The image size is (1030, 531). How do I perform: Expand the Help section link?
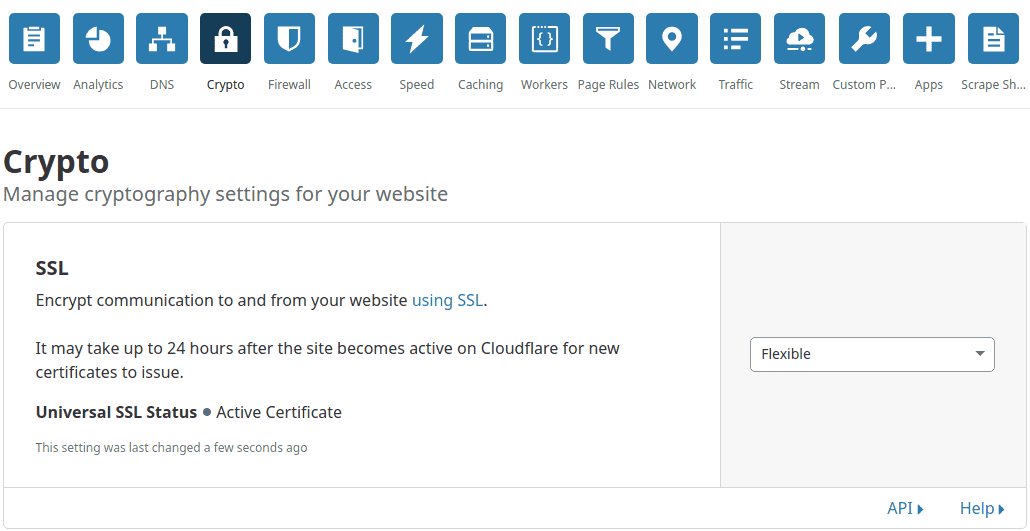[982, 508]
